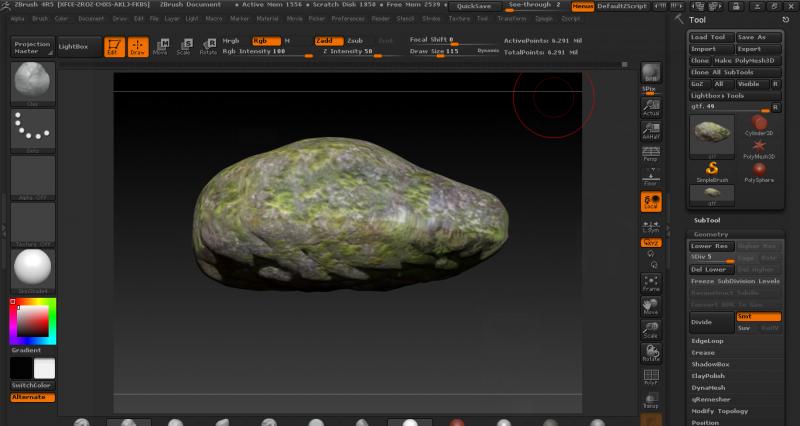
Task: Toggle the Smt smoothing option
Action: pos(758,317)
